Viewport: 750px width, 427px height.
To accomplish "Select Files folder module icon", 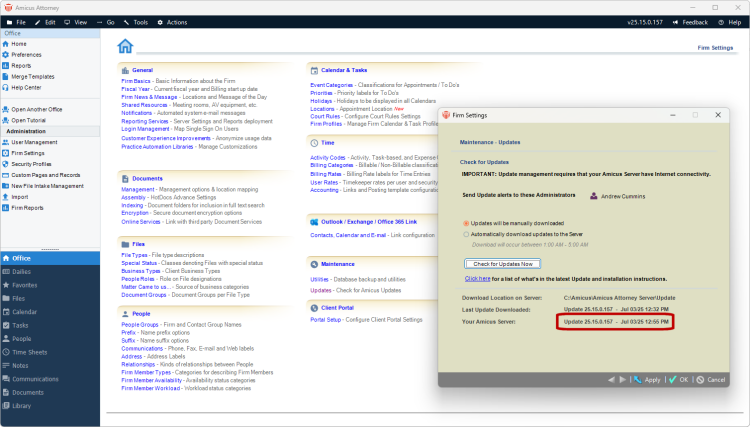I will pos(6,298).
